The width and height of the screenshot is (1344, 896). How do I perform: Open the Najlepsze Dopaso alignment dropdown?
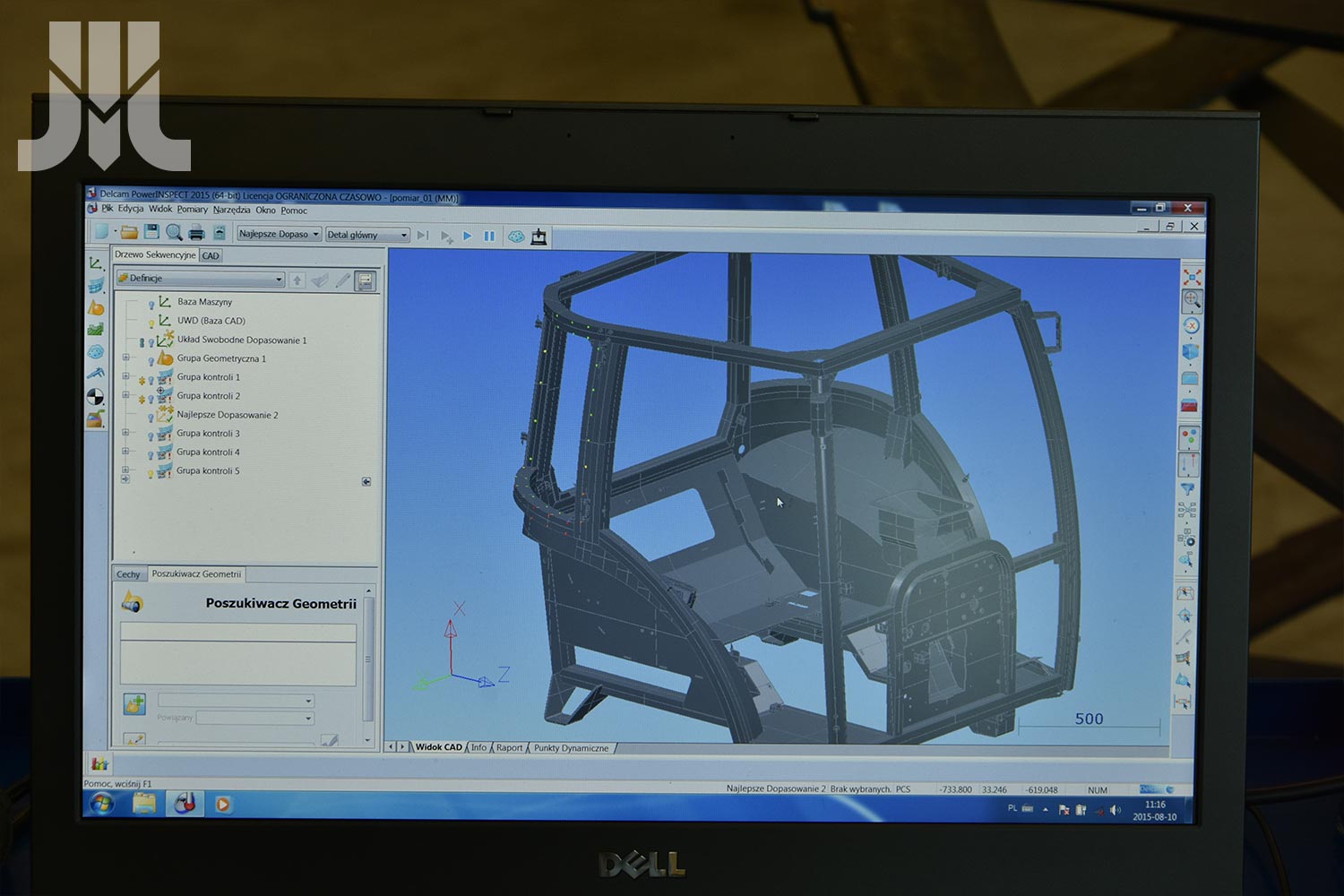pos(279,234)
